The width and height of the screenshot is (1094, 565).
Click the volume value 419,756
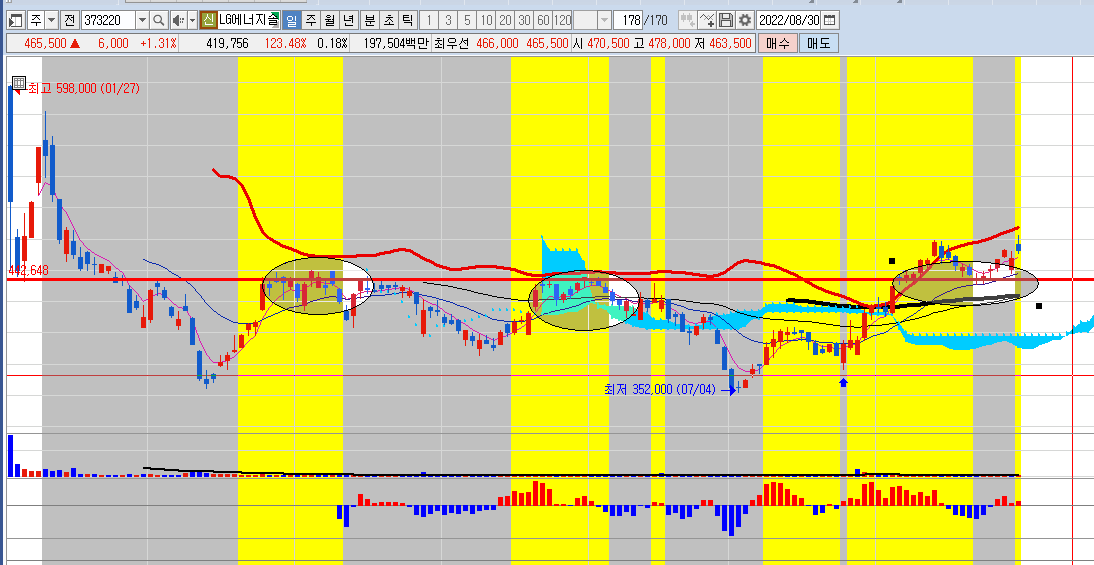click(x=227, y=43)
